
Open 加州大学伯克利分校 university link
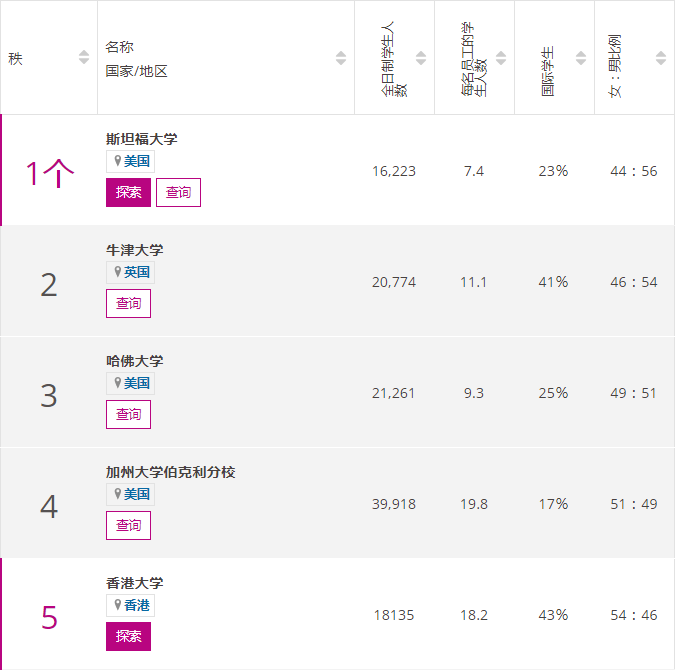tap(170, 472)
